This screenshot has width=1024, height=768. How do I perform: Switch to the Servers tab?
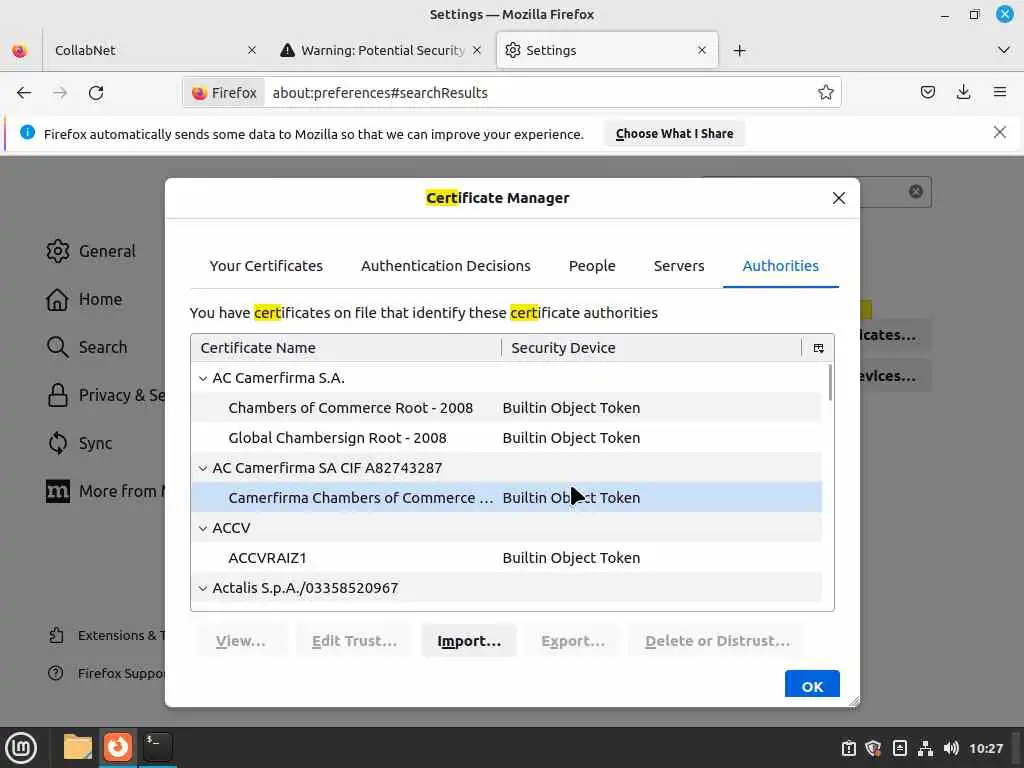(x=679, y=266)
